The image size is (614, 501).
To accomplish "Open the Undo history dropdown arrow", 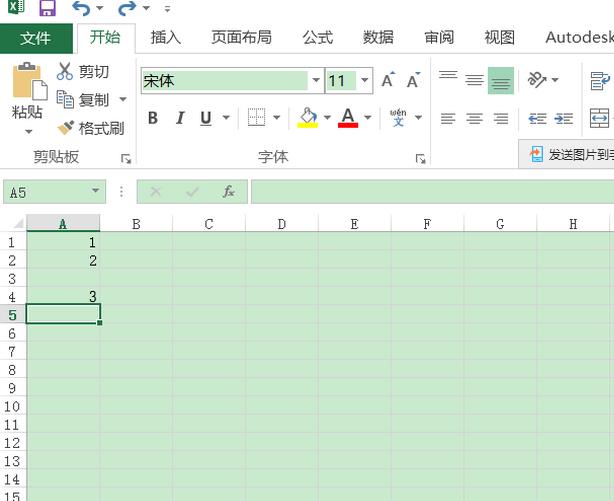I will 100,8.
